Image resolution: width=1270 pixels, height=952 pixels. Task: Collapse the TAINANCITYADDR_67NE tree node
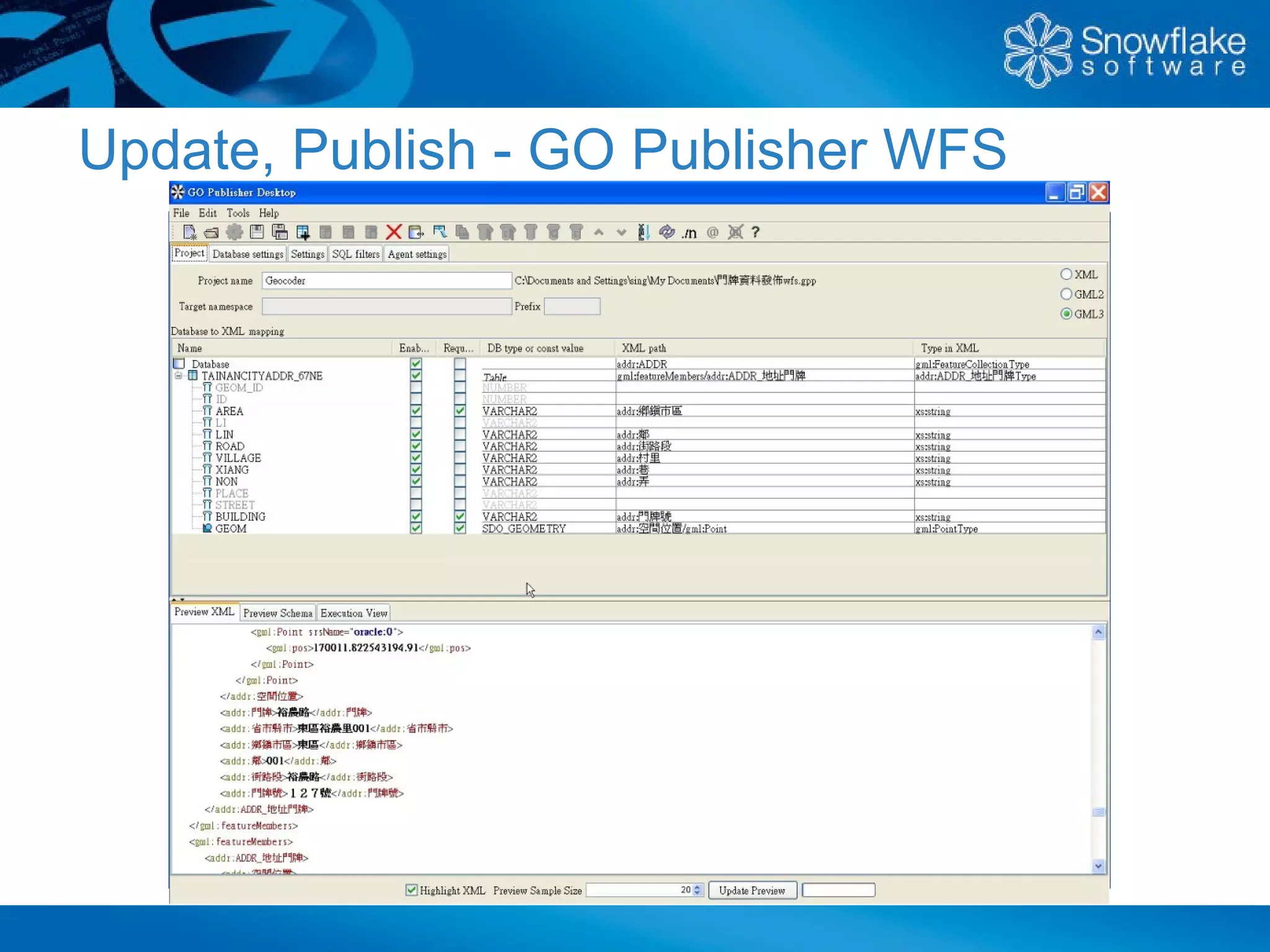point(179,376)
